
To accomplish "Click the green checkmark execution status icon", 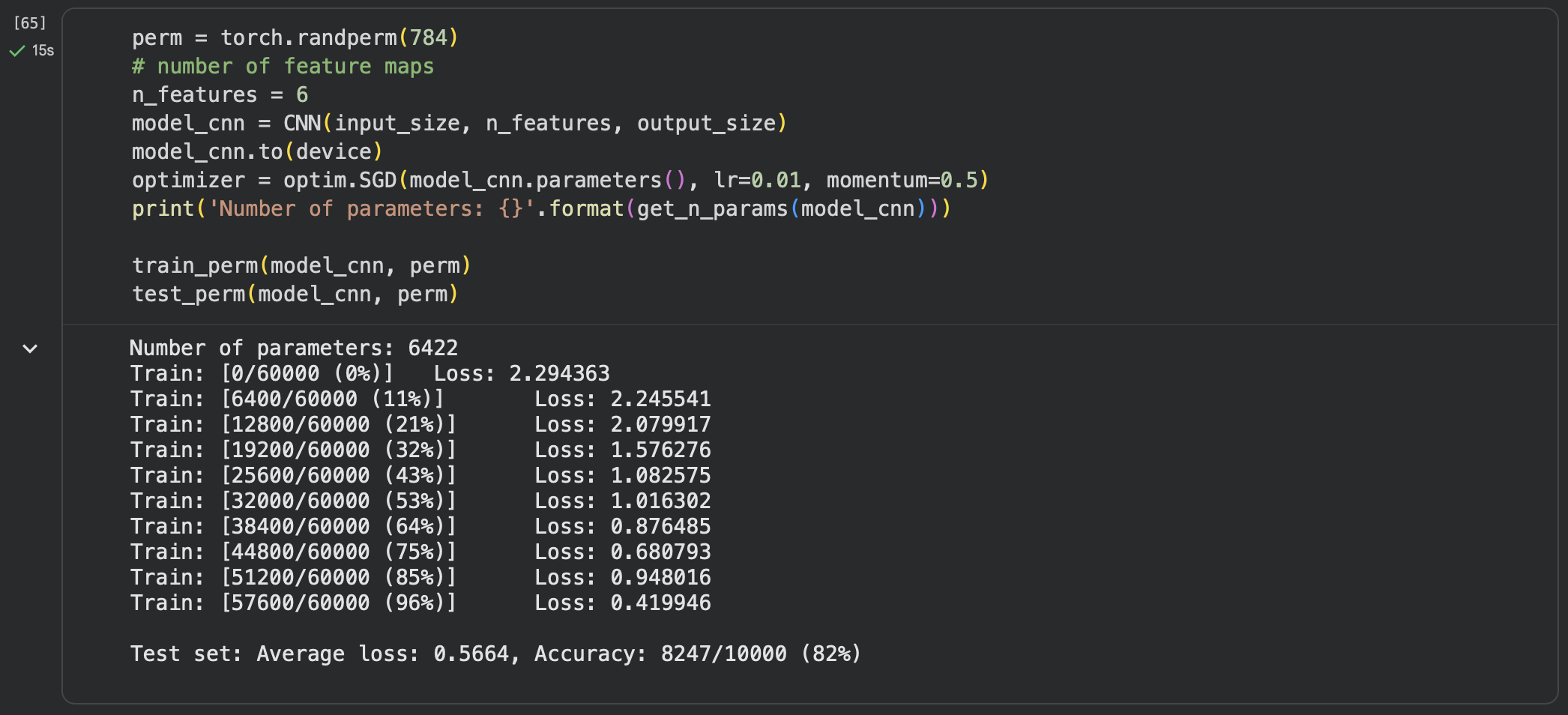I will point(16,51).
